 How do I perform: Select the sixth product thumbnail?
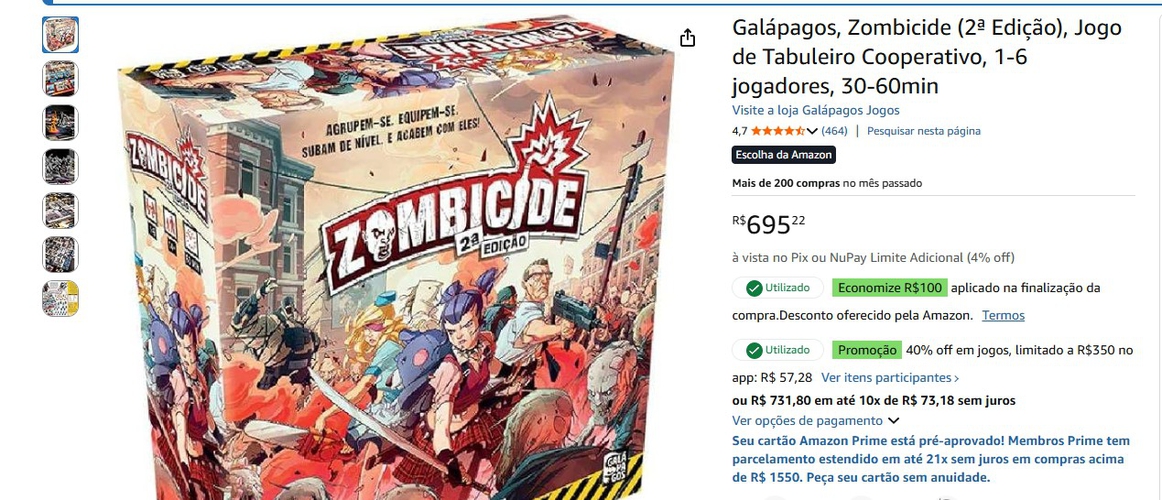(61, 255)
